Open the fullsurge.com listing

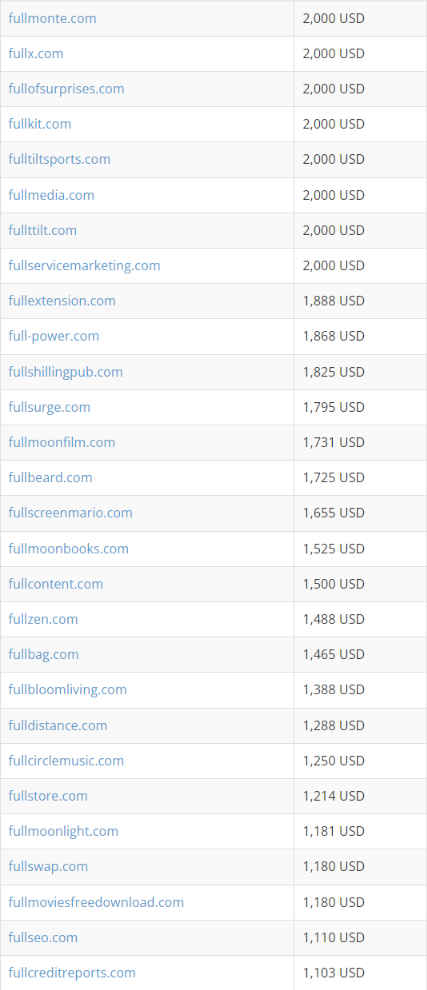(x=49, y=407)
